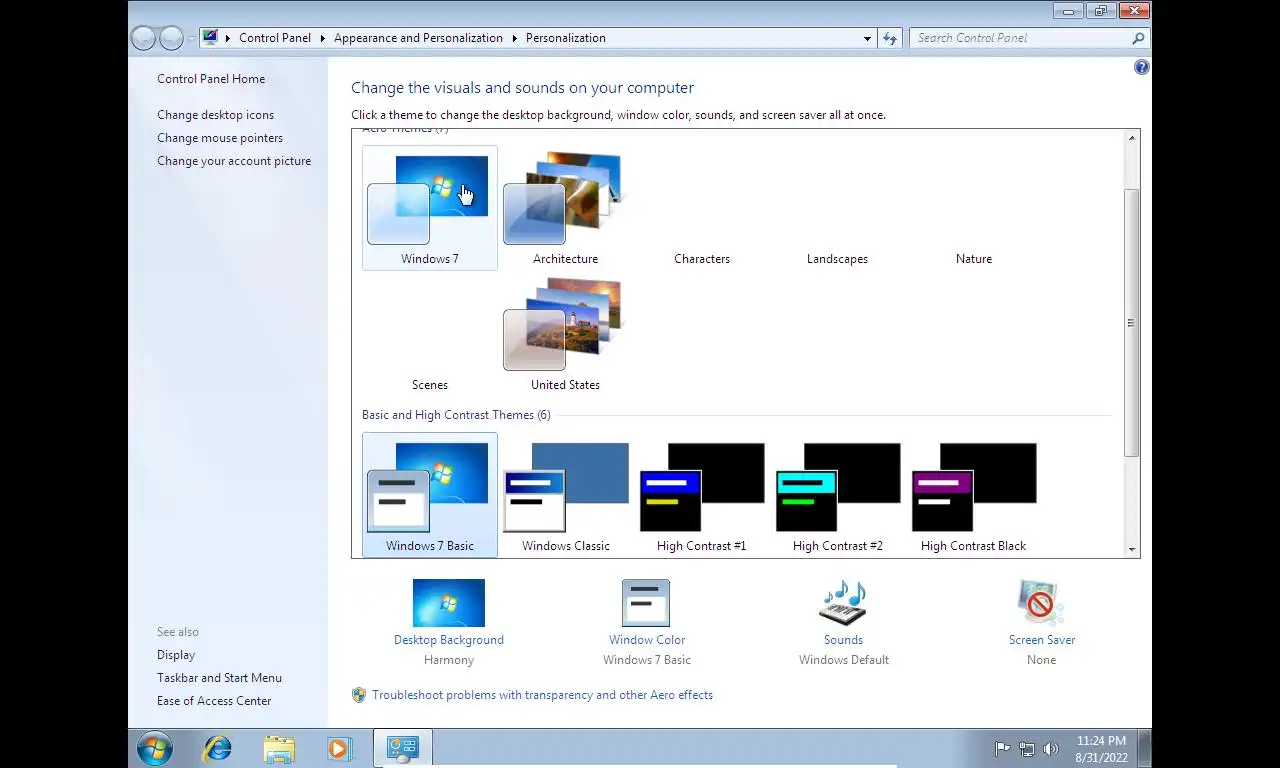Open Change your account picture
1280x768 pixels.
tap(234, 161)
